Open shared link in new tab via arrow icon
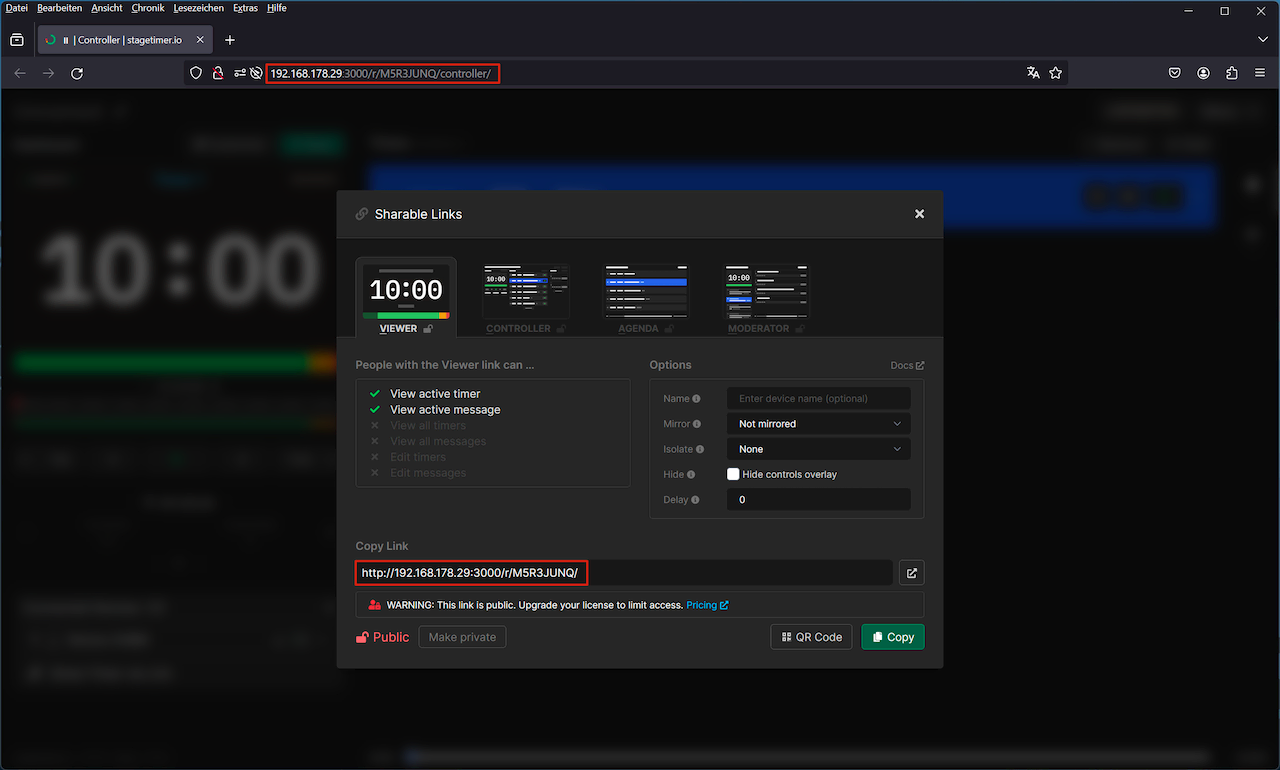 911,572
